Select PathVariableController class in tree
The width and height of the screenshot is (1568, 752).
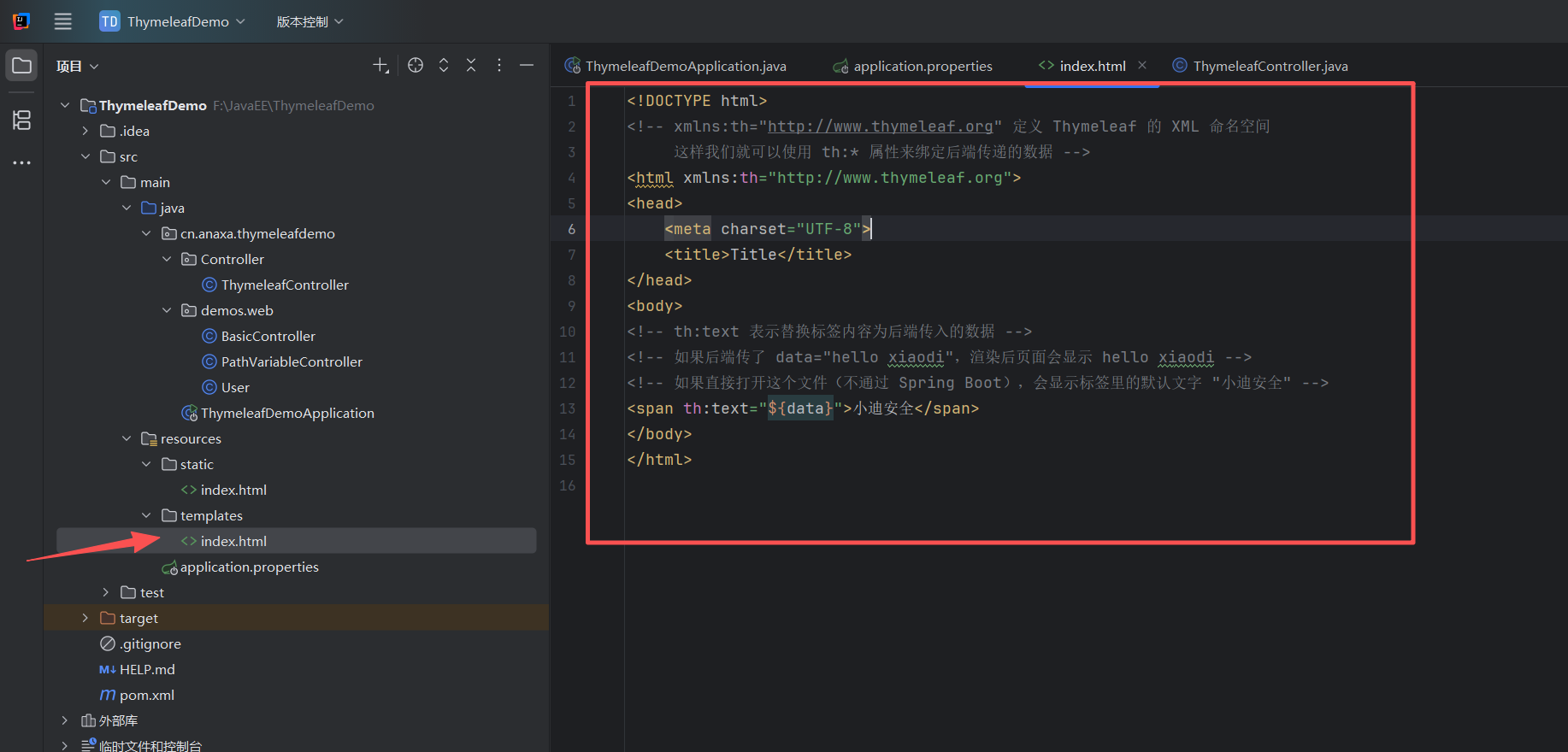coord(292,361)
